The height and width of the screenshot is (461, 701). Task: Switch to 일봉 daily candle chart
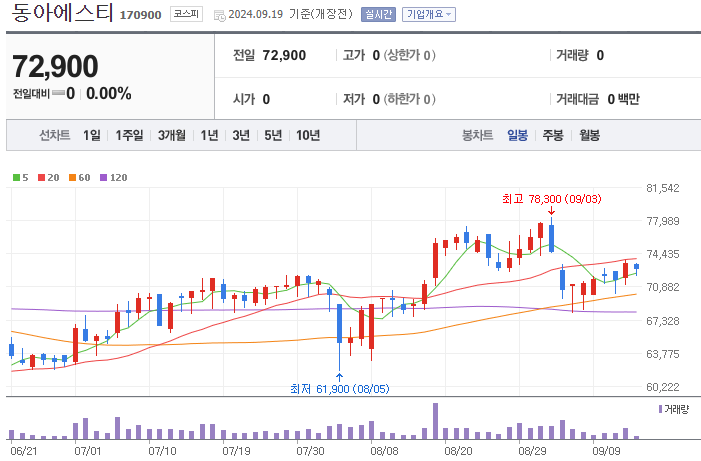pos(517,135)
